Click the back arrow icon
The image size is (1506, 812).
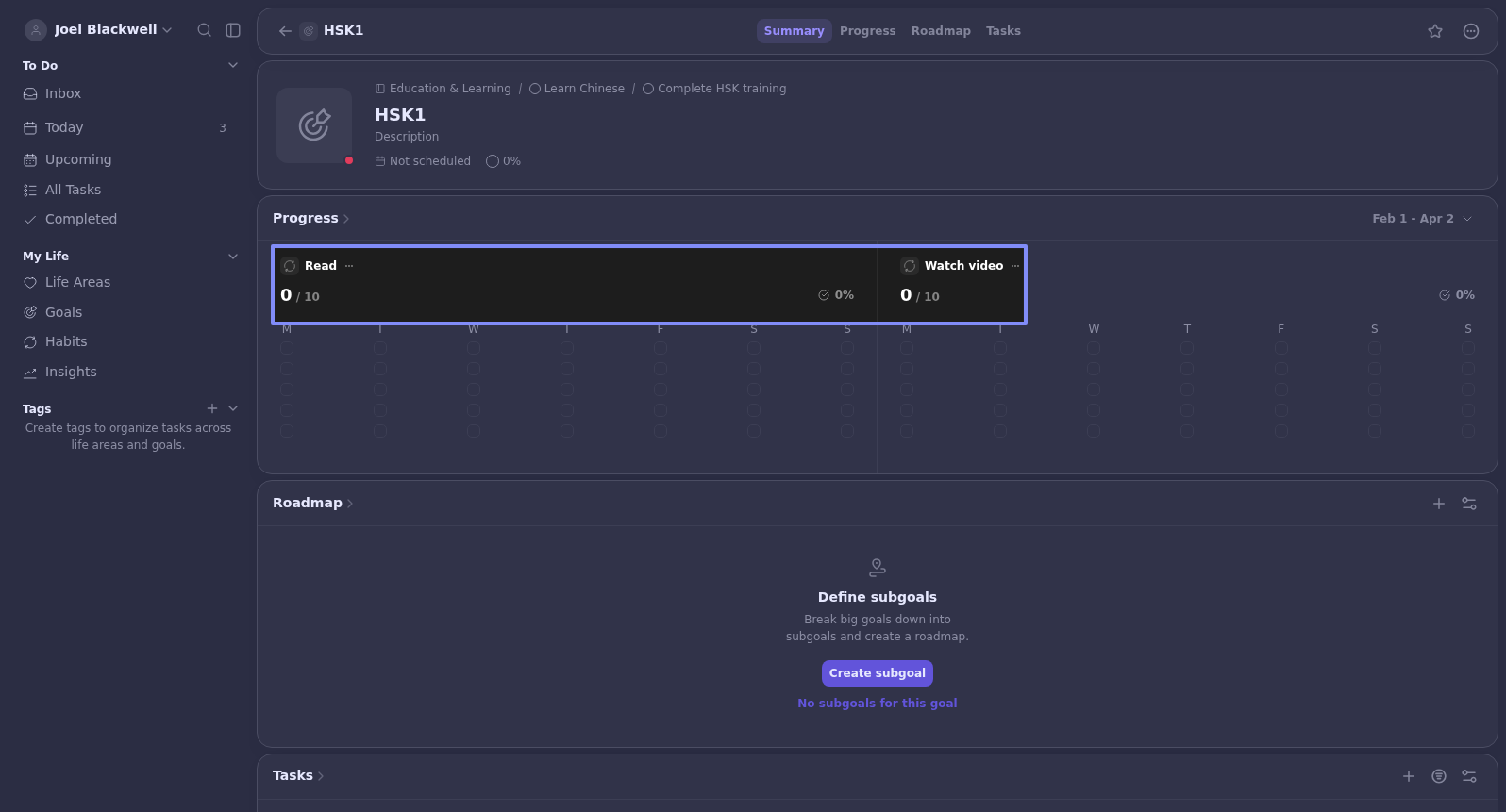pyautogui.click(x=285, y=31)
